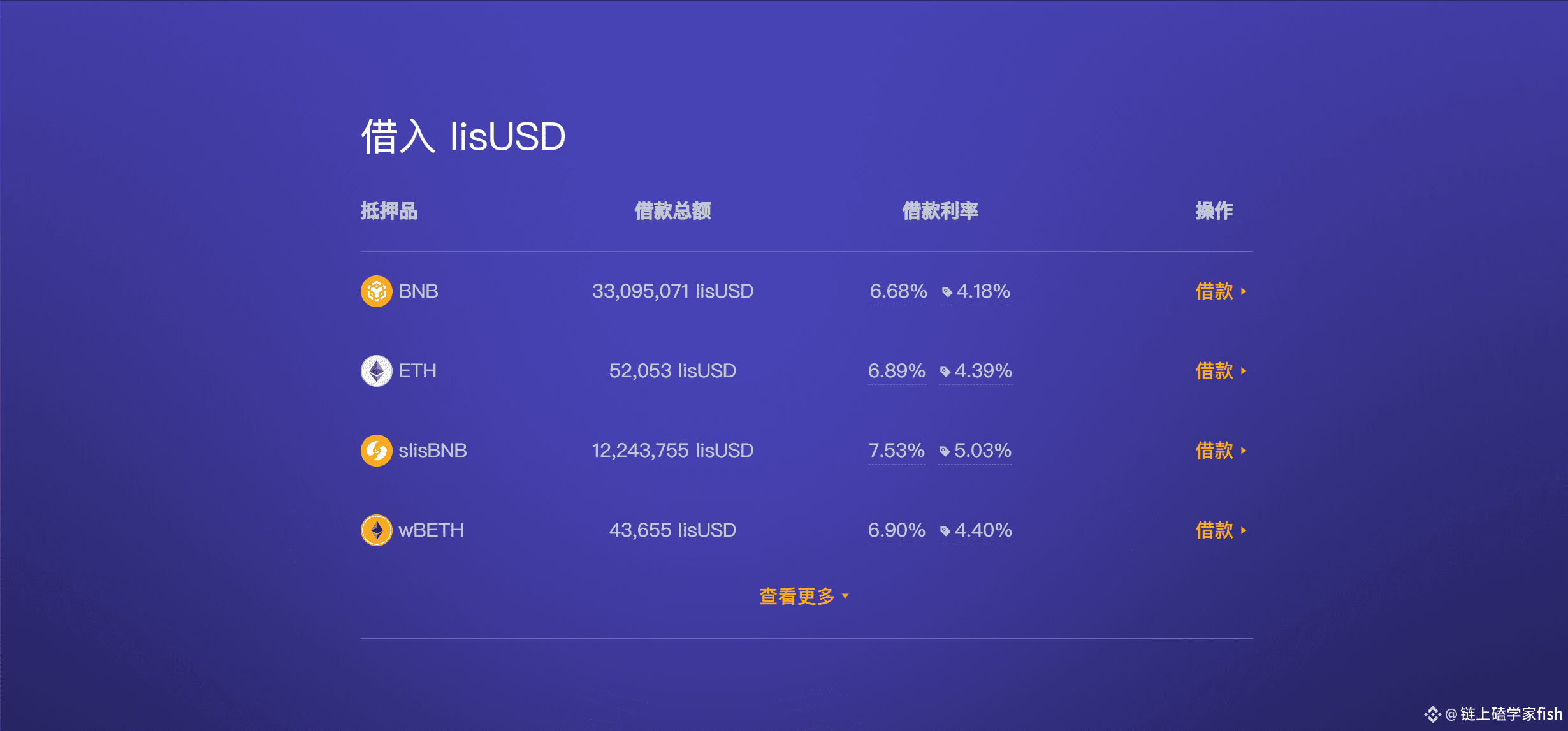Click the discount tag icon beside 4.18%
Image resolution: width=1568 pixels, height=731 pixels.
[947, 292]
